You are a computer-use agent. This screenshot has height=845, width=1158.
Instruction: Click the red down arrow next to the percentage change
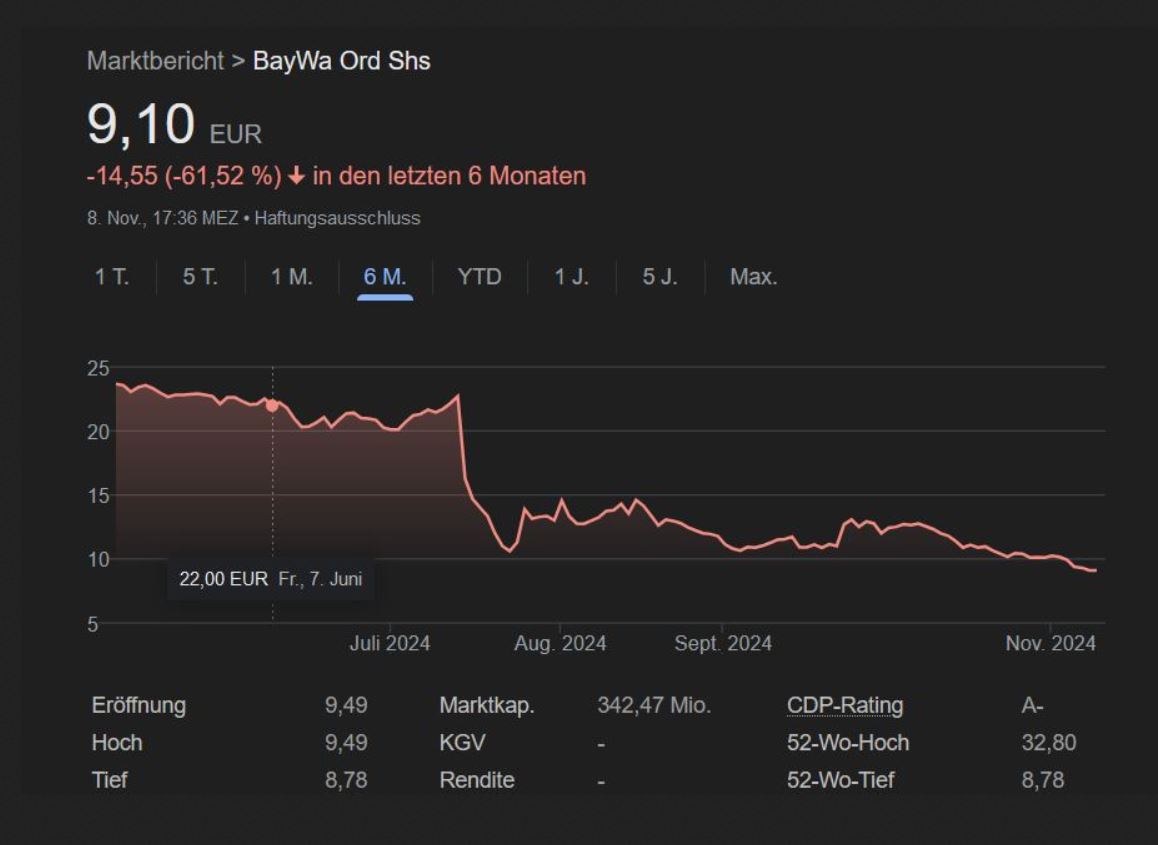click(x=296, y=177)
